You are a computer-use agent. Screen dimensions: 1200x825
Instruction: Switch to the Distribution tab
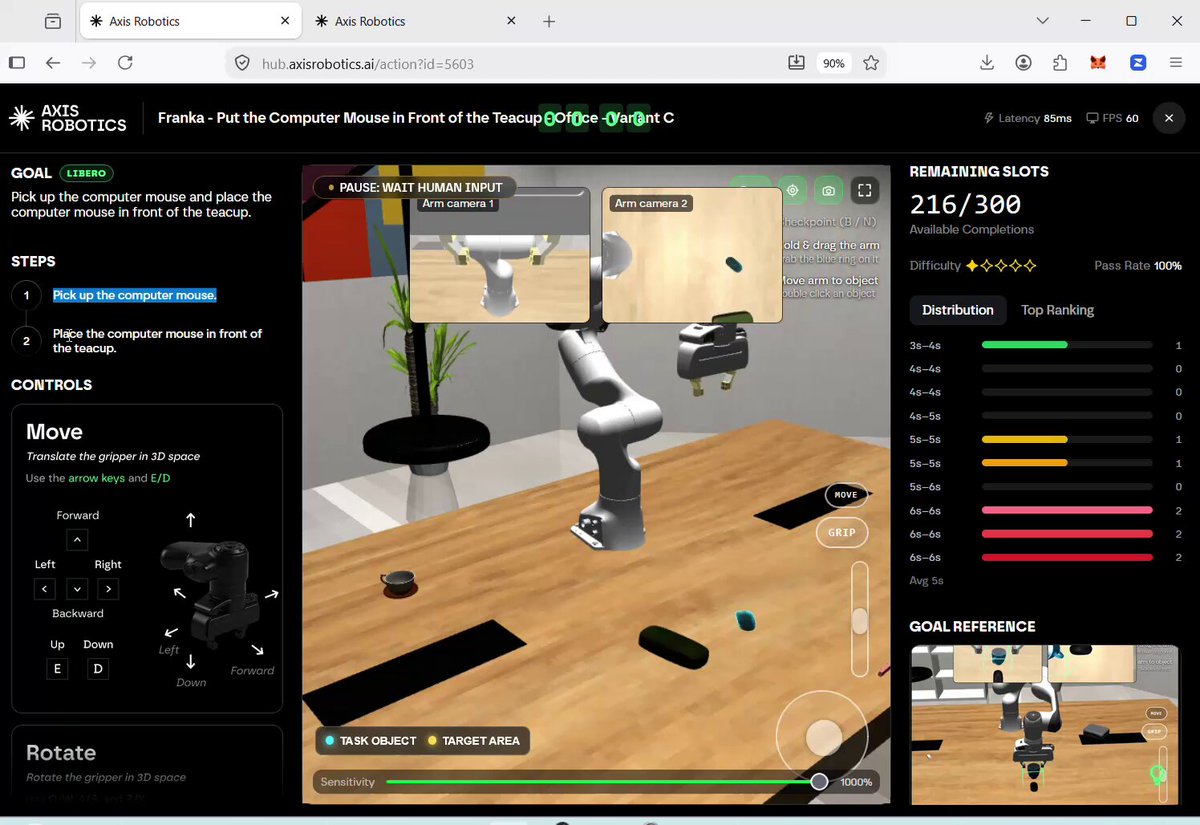pyautogui.click(x=958, y=310)
